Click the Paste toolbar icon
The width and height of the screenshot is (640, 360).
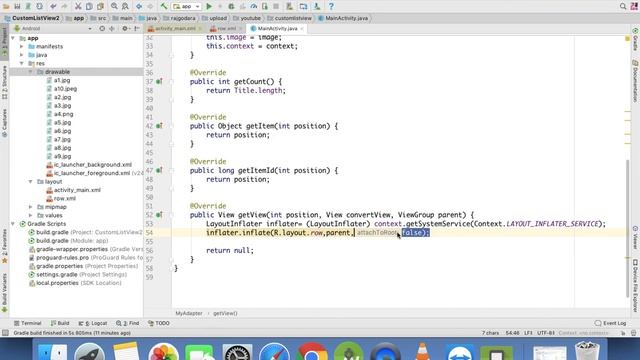100,7
